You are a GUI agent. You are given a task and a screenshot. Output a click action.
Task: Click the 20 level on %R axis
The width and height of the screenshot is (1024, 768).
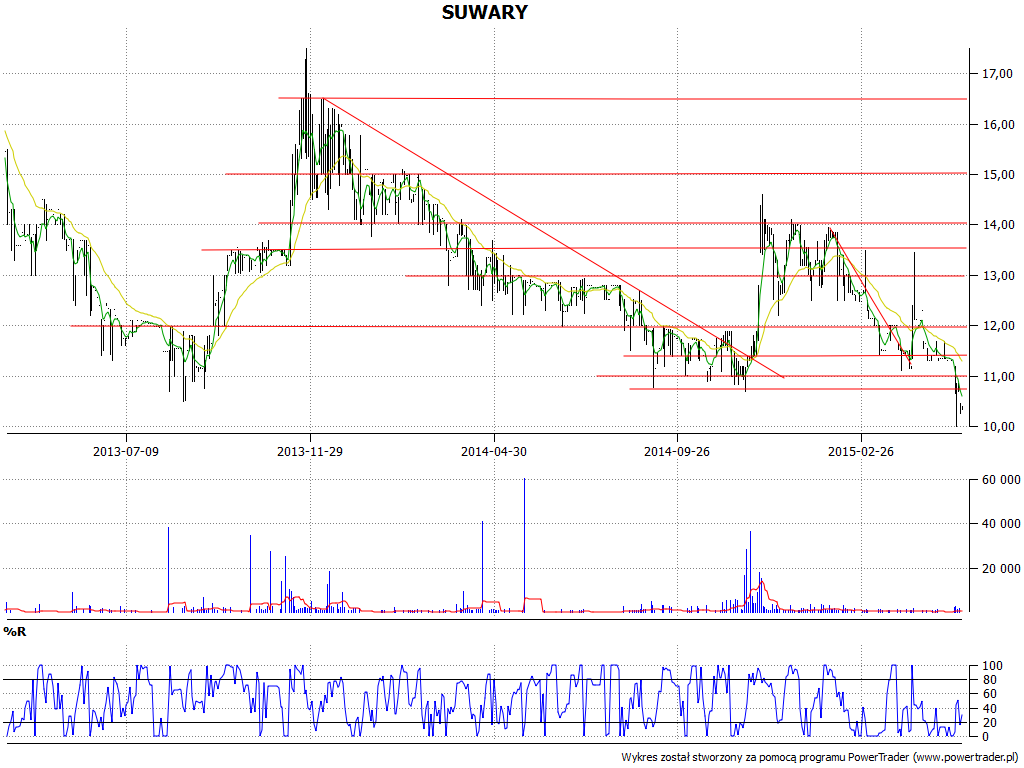coord(989,722)
